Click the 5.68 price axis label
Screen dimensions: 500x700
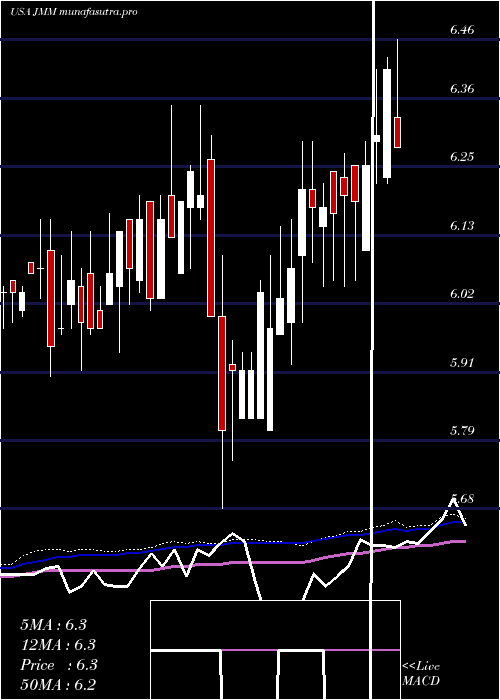click(x=462, y=499)
